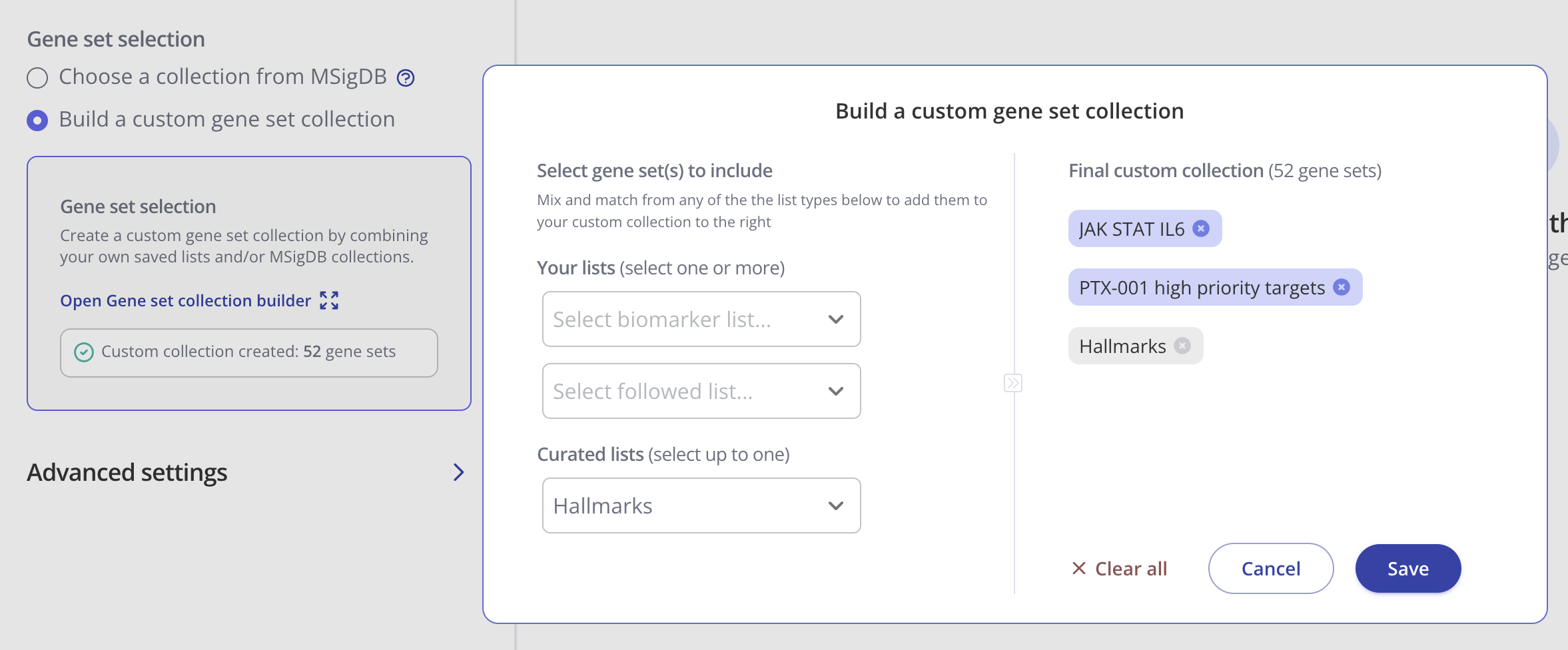Select Build a custom gene set collection radio
This screenshot has height=650, width=1568.
(37, 121)
